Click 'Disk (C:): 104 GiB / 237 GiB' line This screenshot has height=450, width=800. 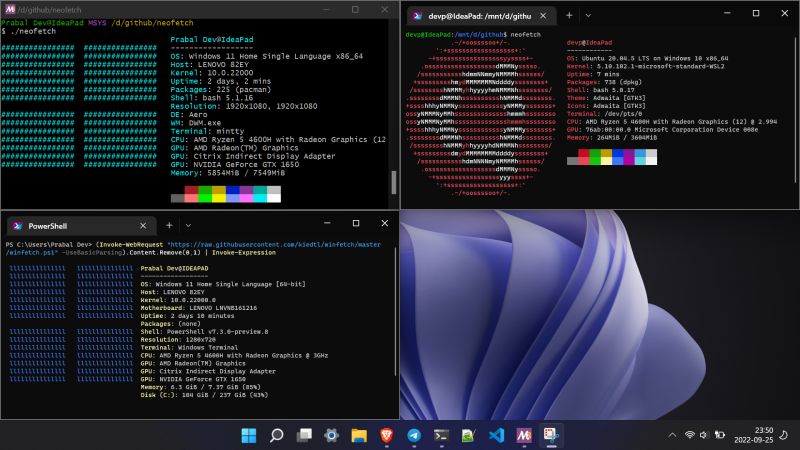pyautogui.click(x=204, y=395)
